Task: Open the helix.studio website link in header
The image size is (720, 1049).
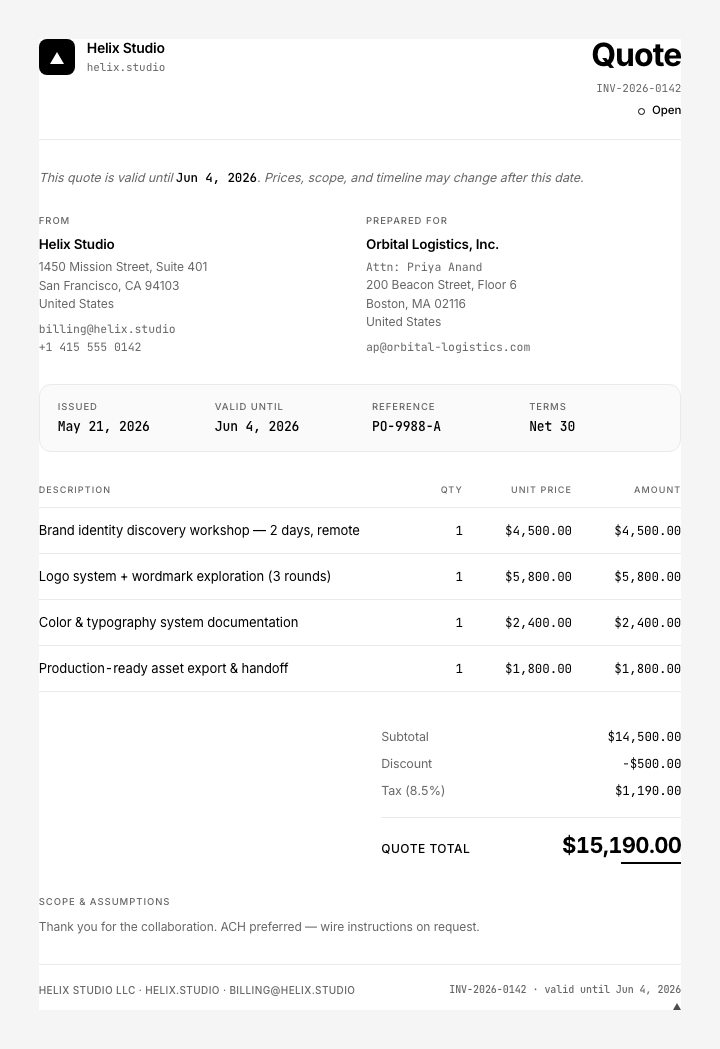Action: (x=126, y=67)
